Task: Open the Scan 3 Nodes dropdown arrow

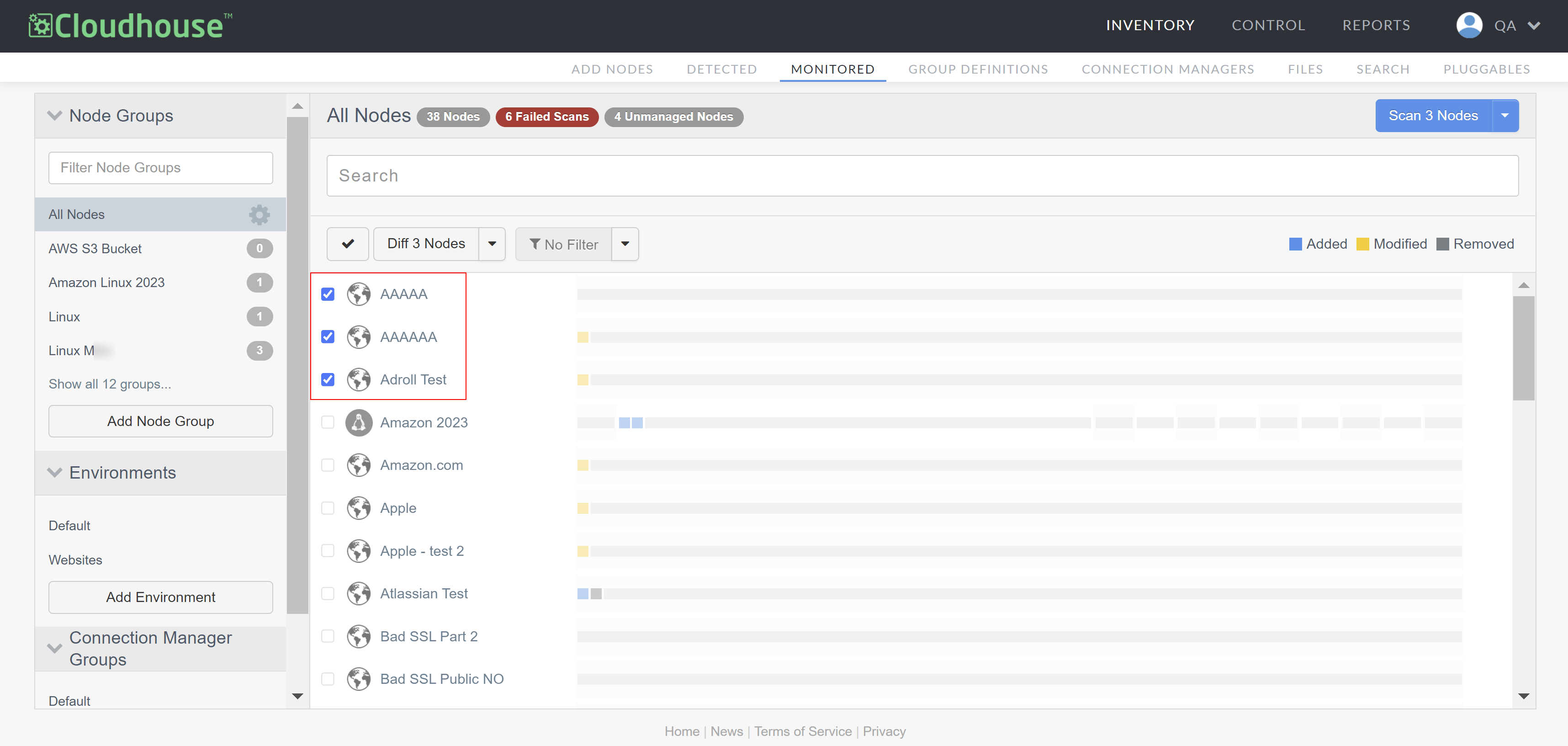Action: click(x=1504, y=116)
